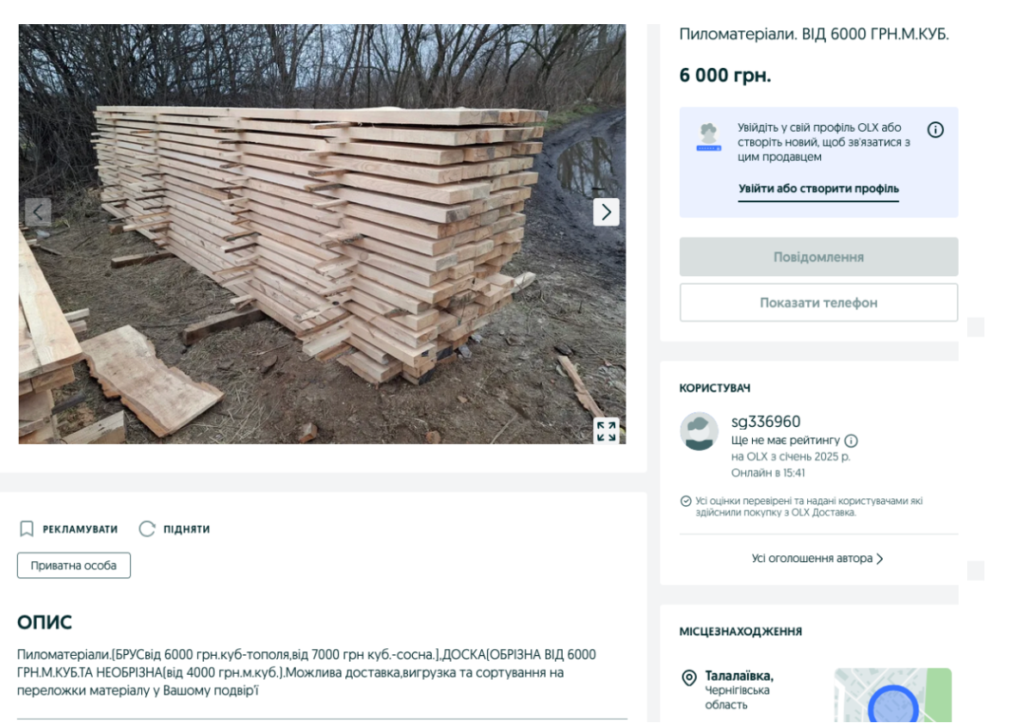
Task: Click the verified checkmark icon under ratings
Action: 686,501
